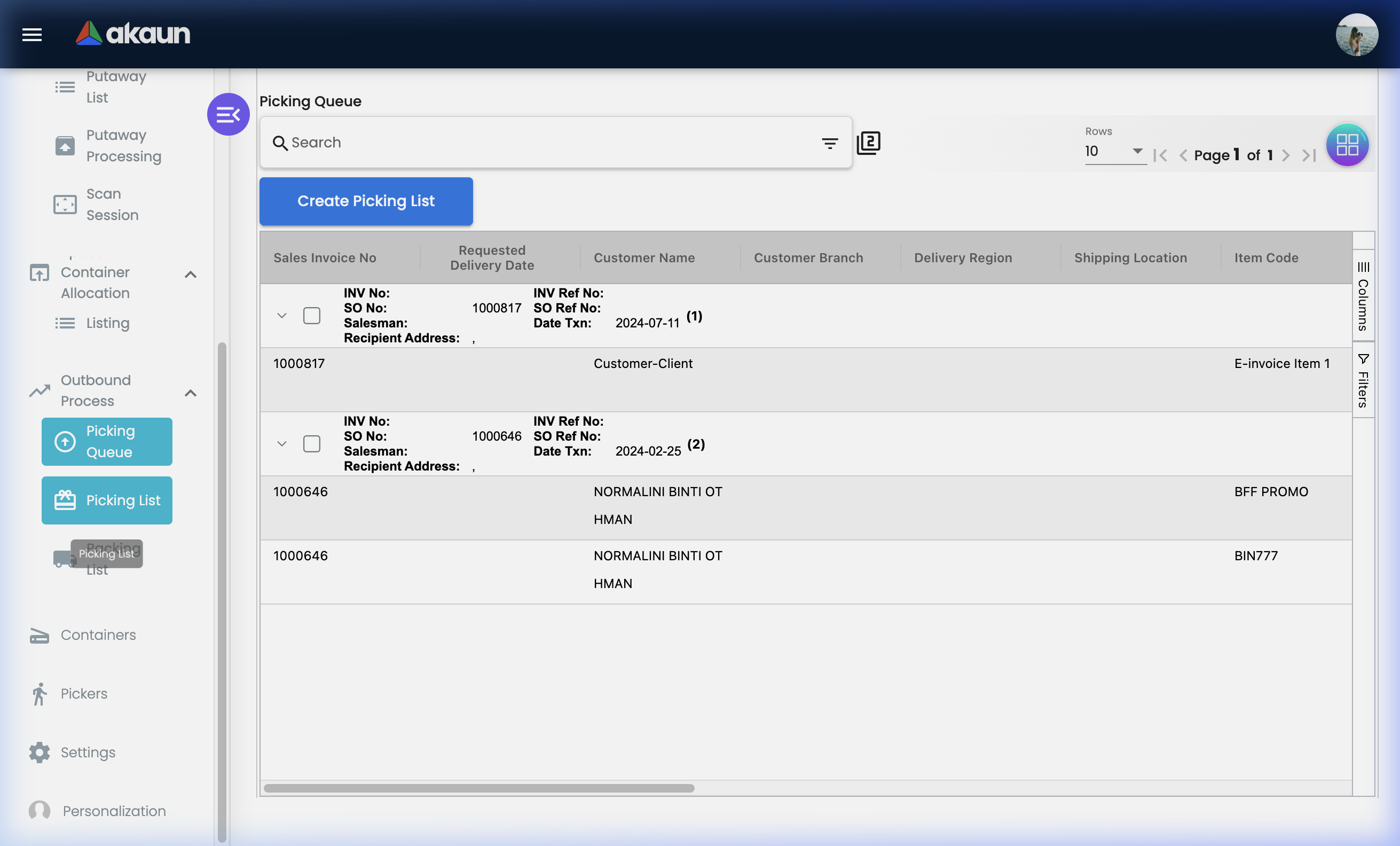Viewport: 1400px width, 846px height.
Task: Click the numbered copy pages icon
Action: 868,143
